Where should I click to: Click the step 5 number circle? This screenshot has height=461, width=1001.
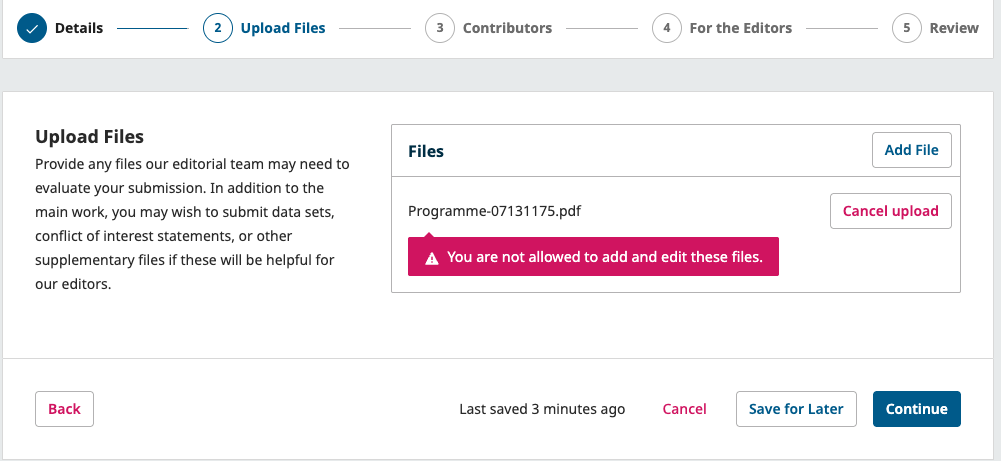click(906, 28)
